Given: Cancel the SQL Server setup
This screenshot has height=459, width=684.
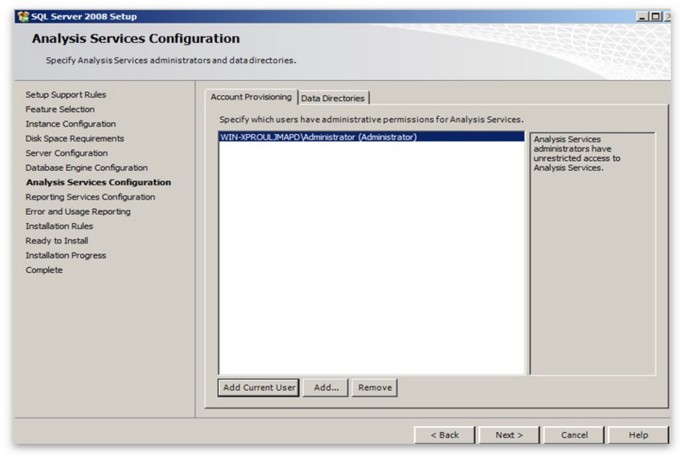Looking at the screenshot, I should [x=574, y=435].
